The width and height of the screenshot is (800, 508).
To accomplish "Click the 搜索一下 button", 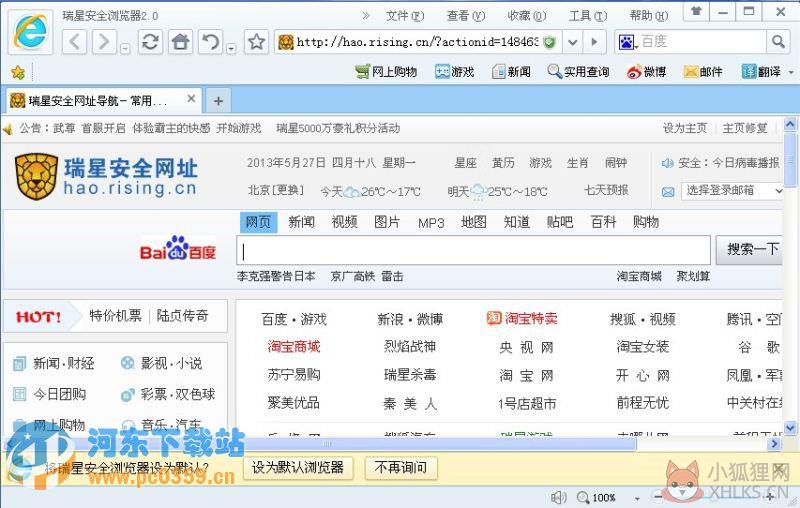I will pos(749,249).
